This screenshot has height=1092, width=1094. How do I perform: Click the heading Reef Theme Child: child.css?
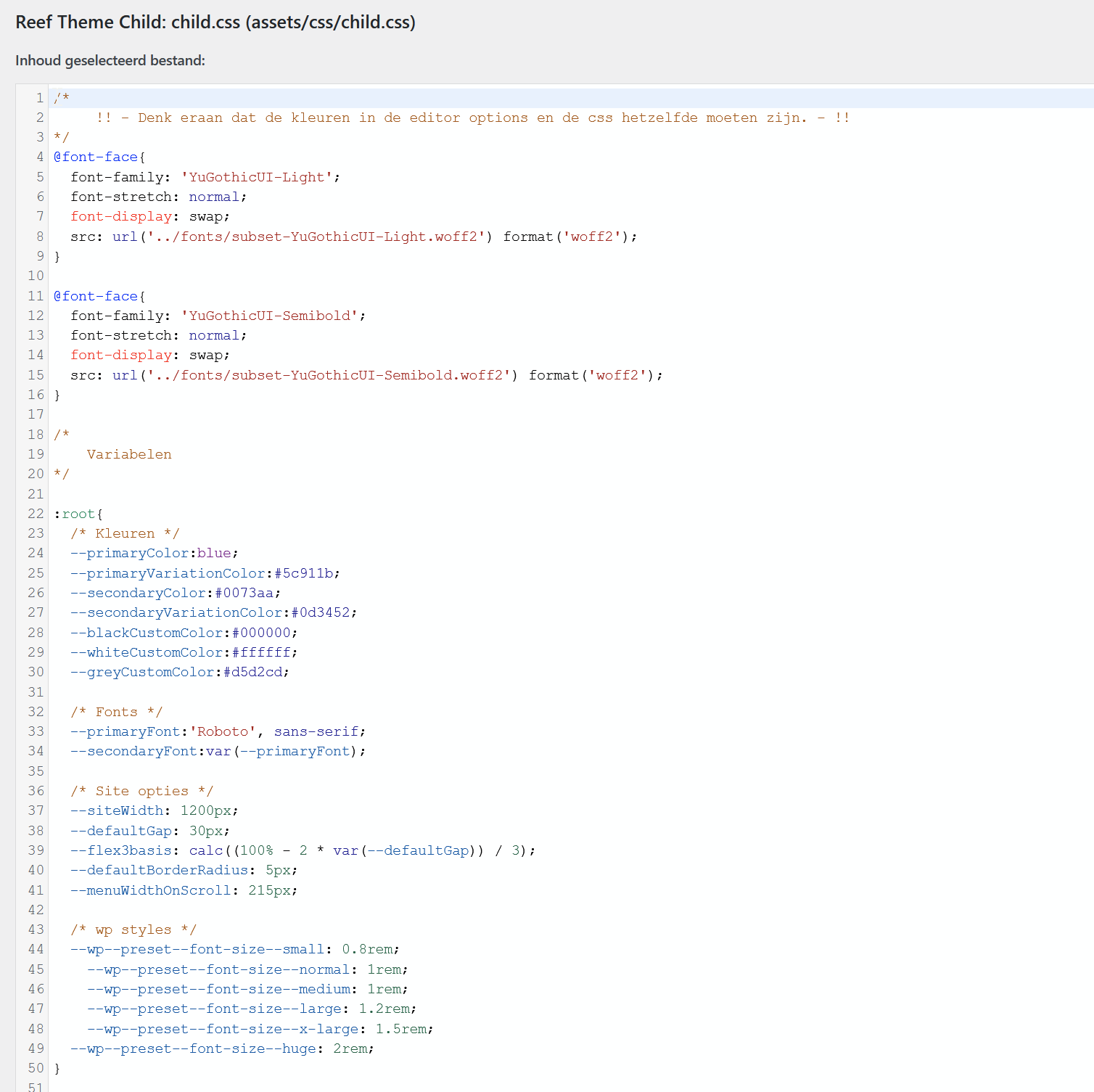coord(128,22)
